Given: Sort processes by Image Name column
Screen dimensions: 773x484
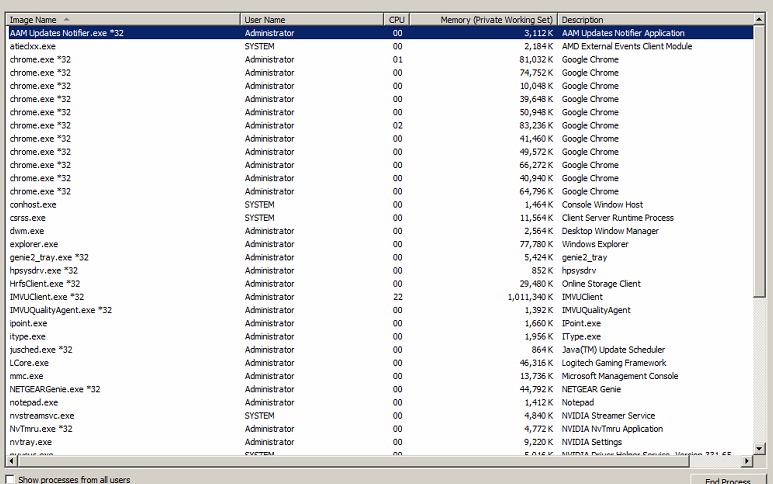Looking at the screenshot, I should pyautogui.click(x=123, y=20).
